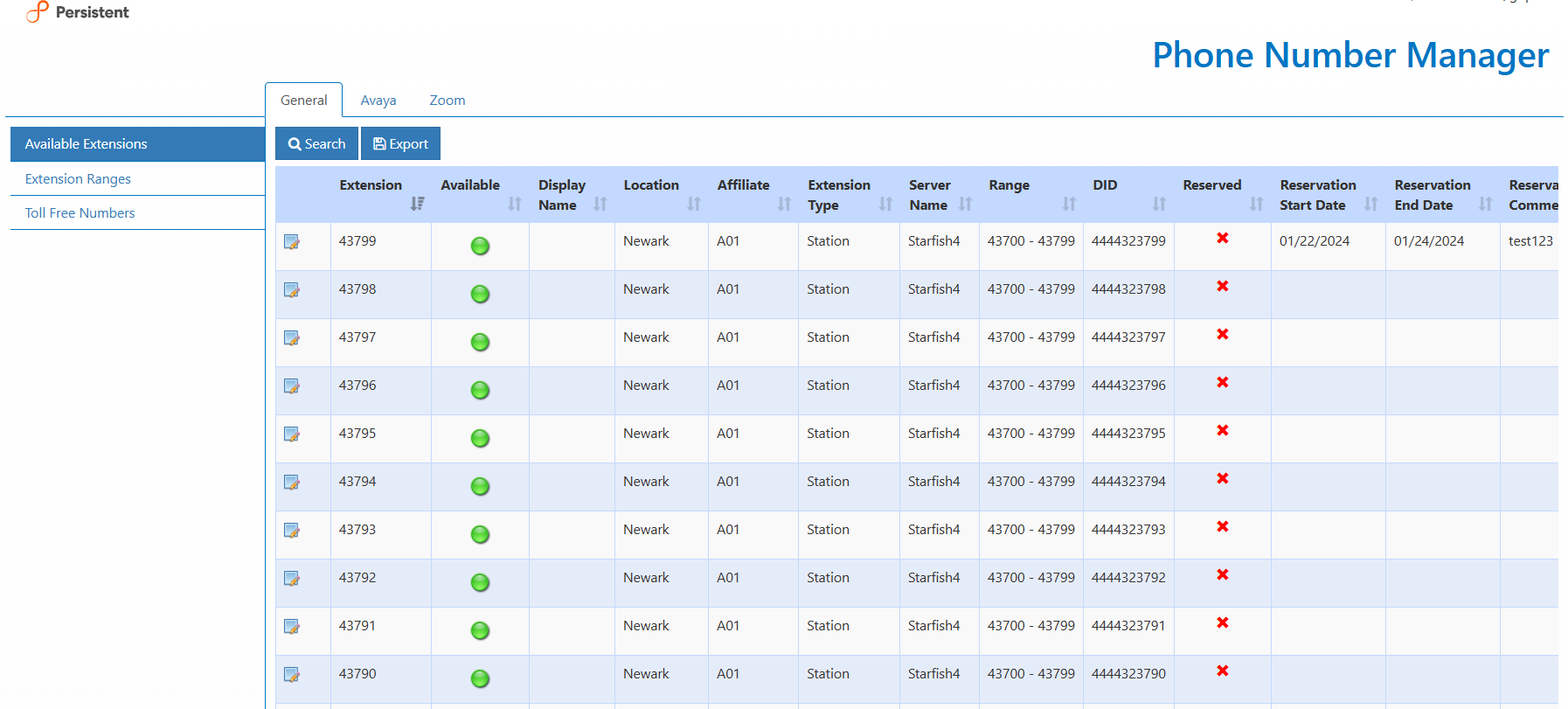Open the edit icon for extension 43791
This screenshot has width=1568, height=709.
coord(292,627)
